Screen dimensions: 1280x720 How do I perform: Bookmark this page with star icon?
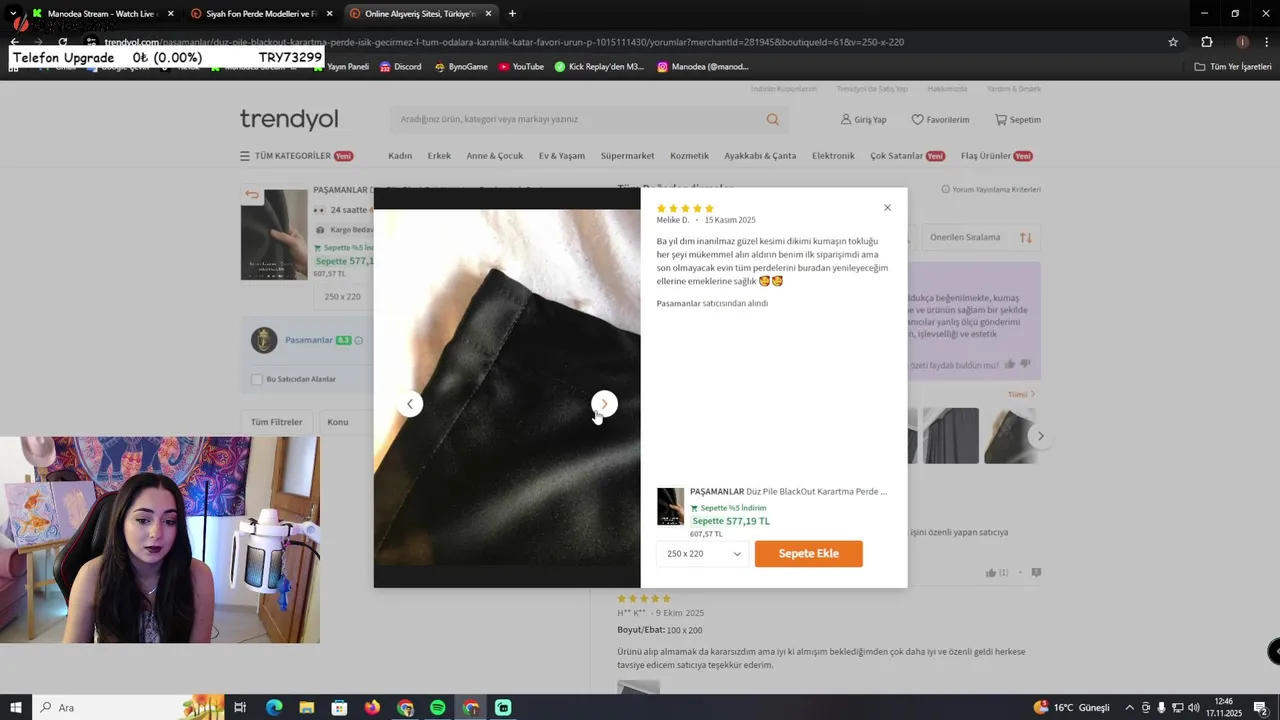tap(1173, 42)
